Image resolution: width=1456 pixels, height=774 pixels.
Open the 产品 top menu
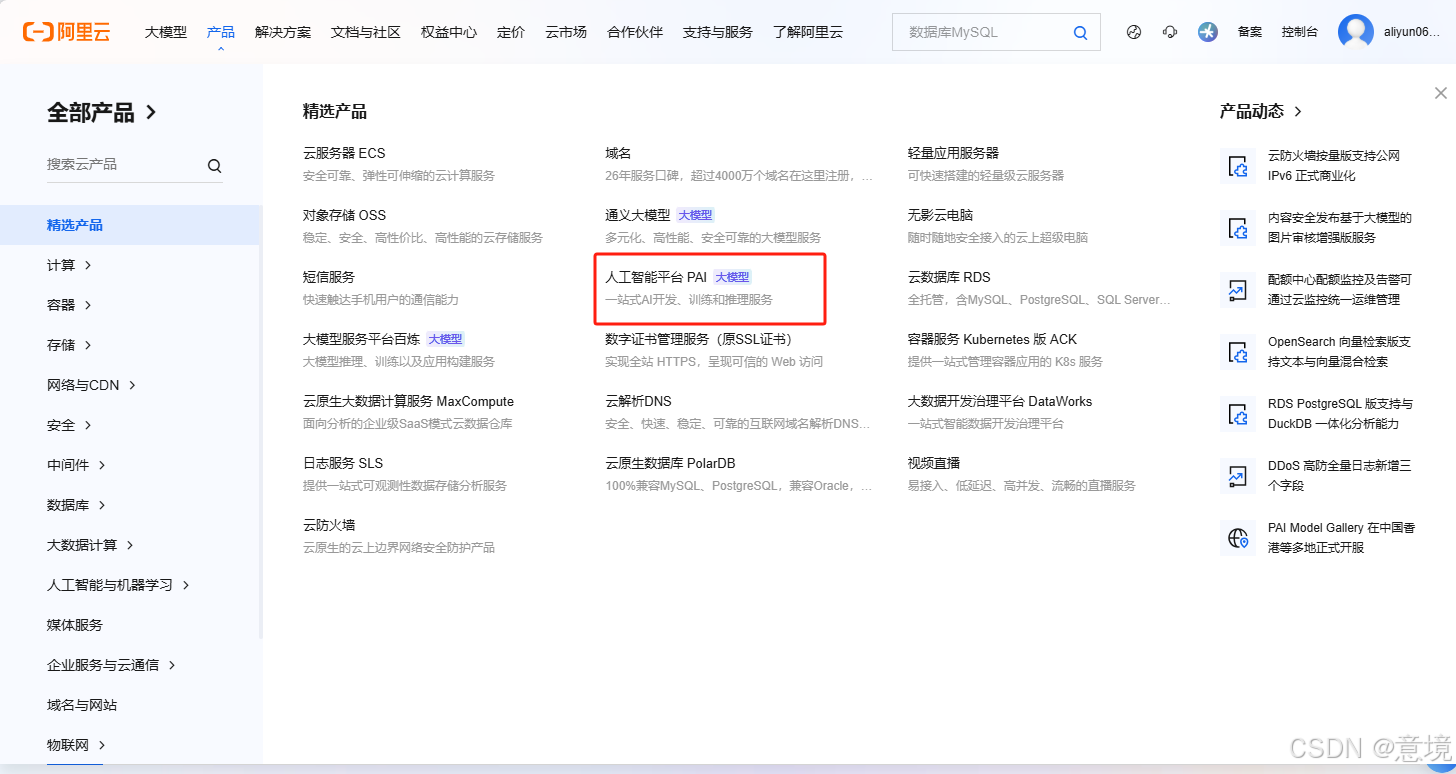221,32
